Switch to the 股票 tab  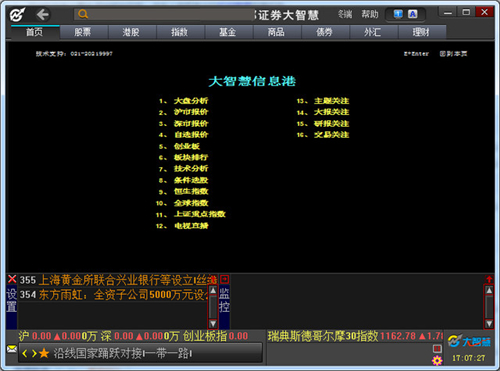[84, 32]
